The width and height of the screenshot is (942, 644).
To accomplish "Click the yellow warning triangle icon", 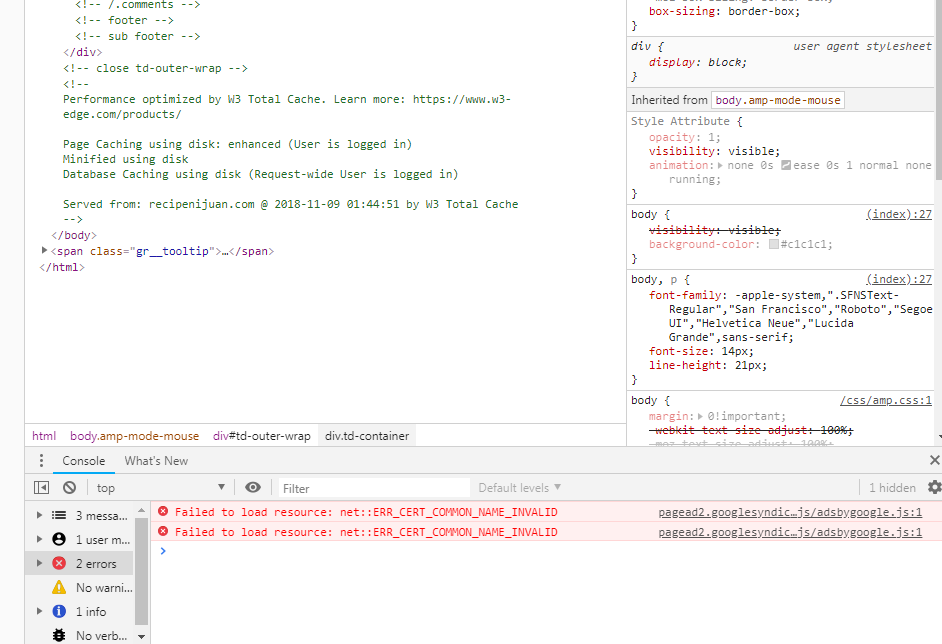I will tap(59, 588).
